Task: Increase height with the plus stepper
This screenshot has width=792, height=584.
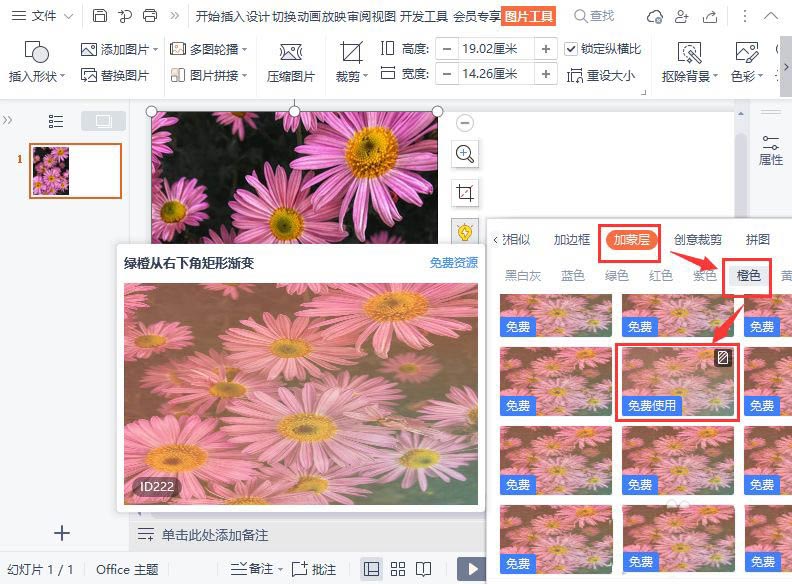Action: tap(546, 48)
